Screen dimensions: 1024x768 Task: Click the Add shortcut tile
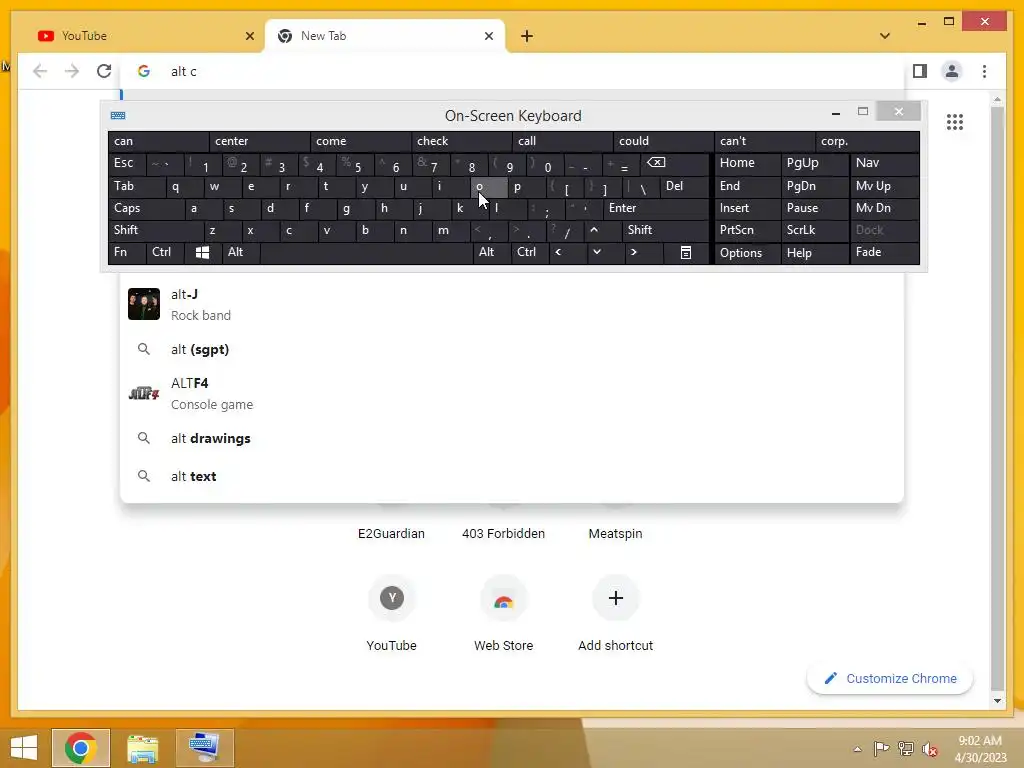click(x=615, y=614)
